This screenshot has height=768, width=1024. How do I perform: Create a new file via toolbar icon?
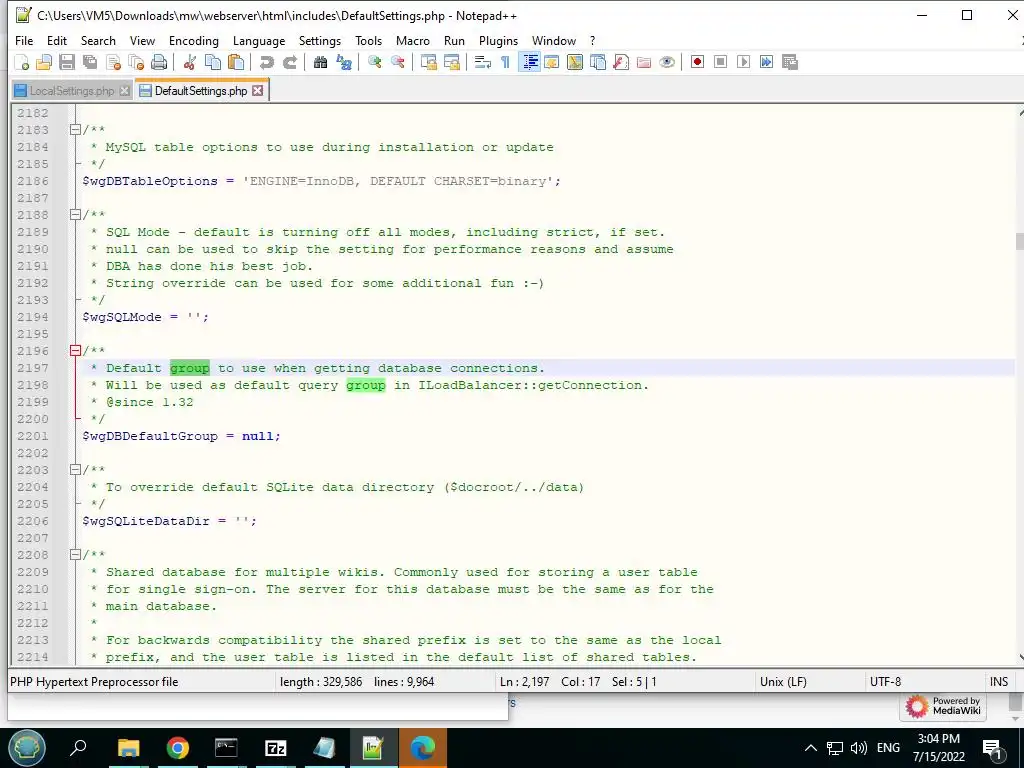coord(22,62)
